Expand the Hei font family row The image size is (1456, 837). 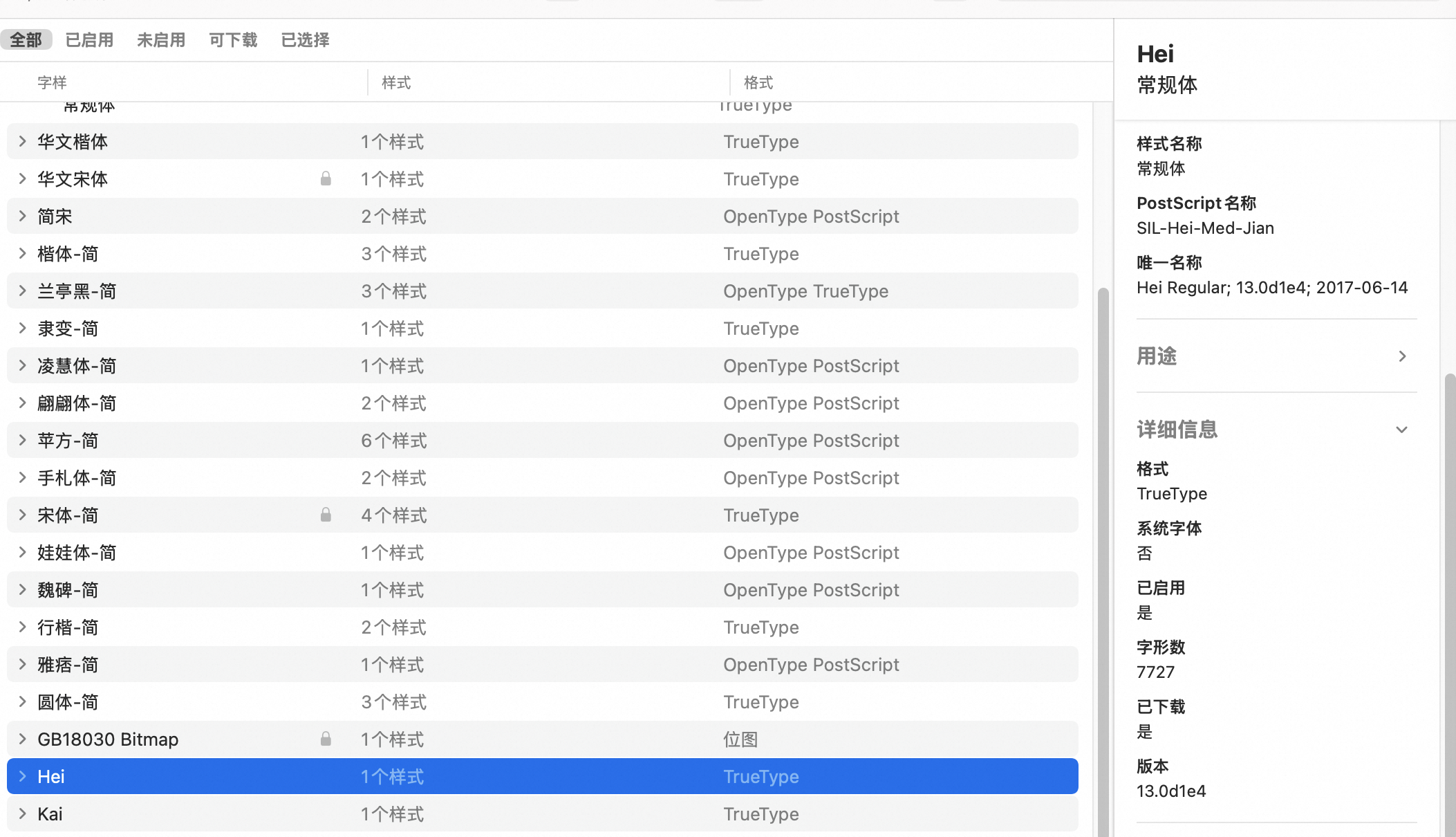[22, 776]
